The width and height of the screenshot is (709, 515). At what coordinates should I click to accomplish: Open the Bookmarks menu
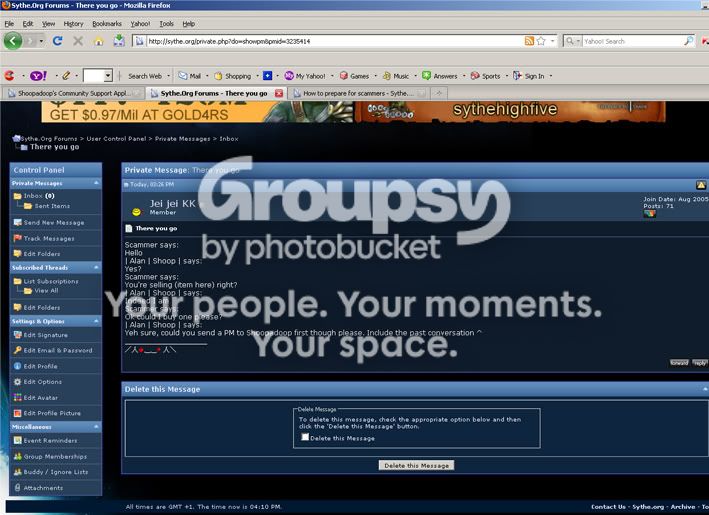[107, 24]
